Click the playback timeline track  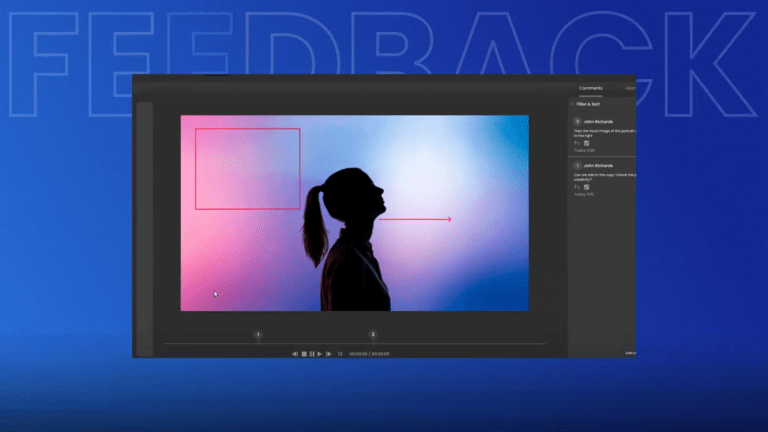[x=450, y=344]
